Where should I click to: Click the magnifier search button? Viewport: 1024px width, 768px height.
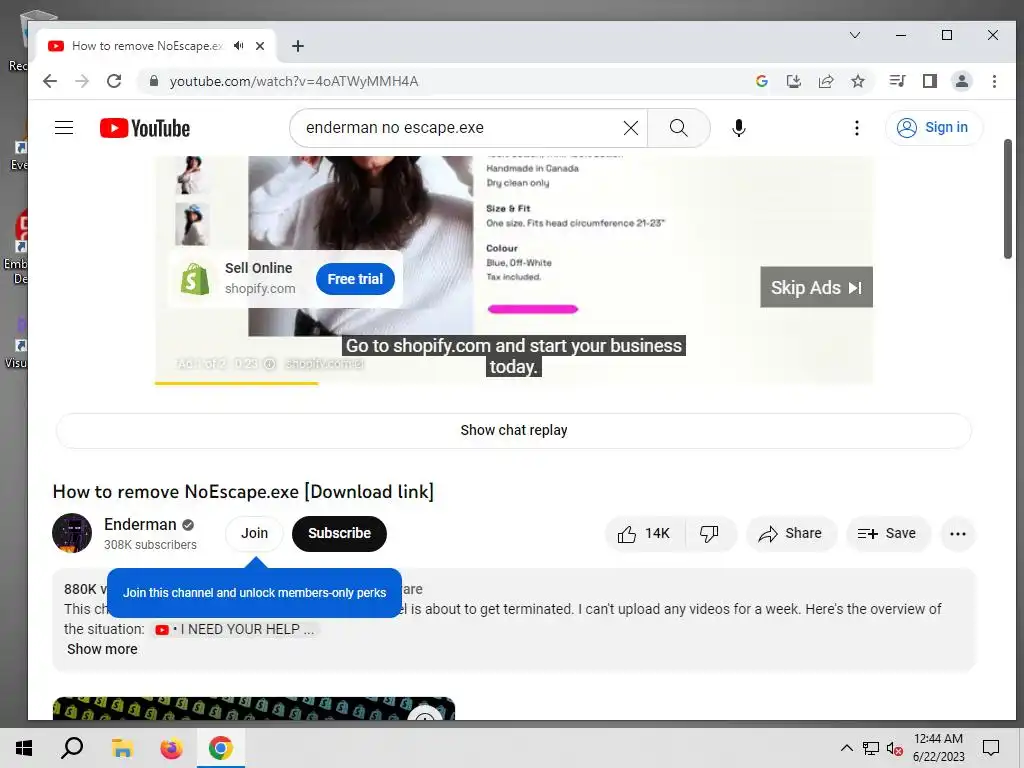click(x=679, y=127)
